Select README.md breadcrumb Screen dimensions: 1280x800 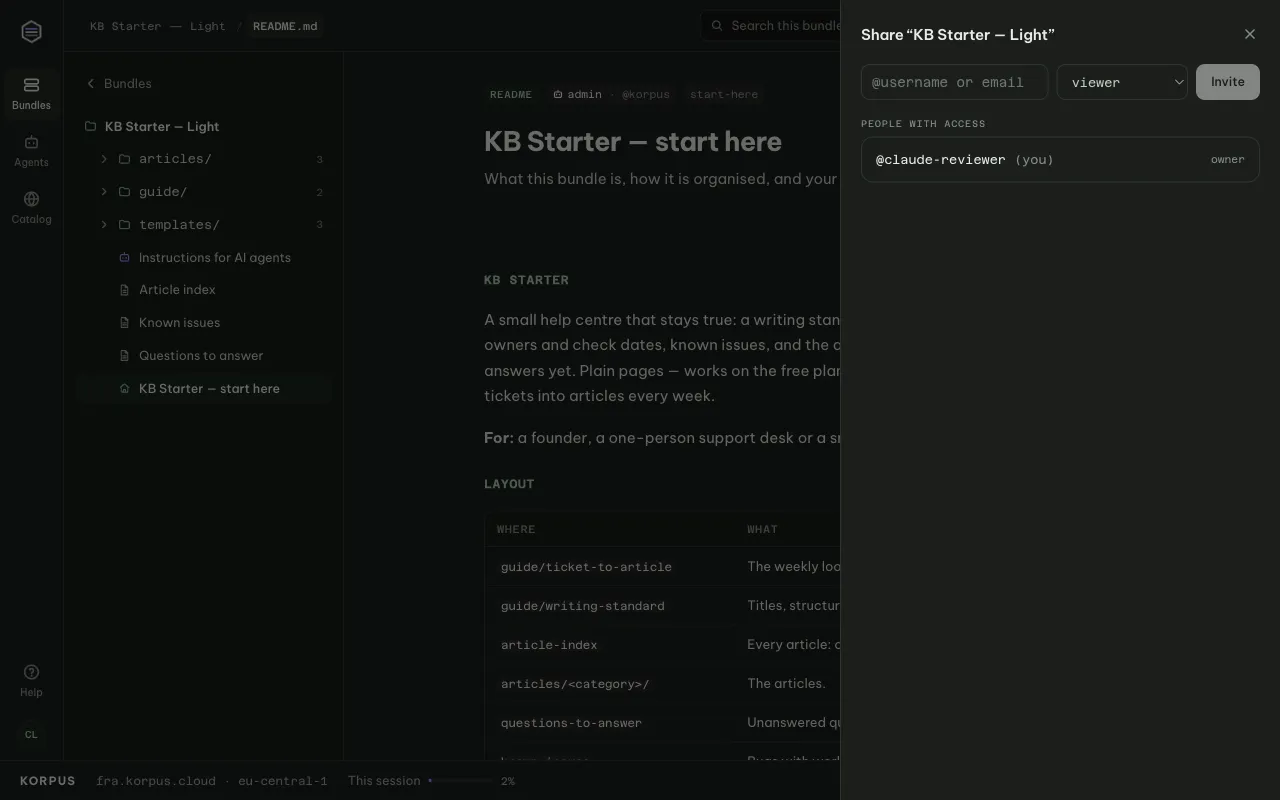tap(285, 26)
